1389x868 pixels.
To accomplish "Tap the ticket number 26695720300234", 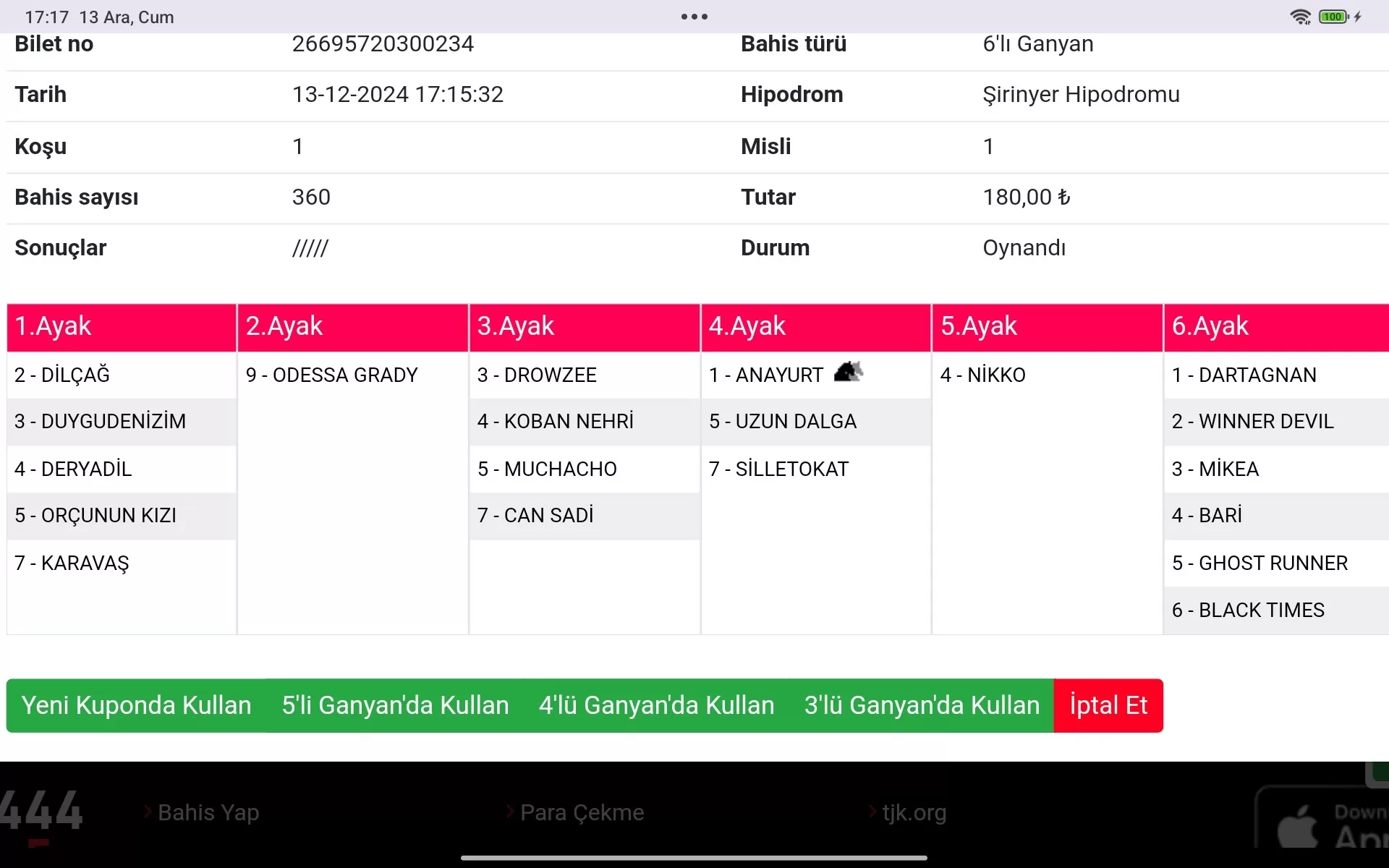I will 383,44.
